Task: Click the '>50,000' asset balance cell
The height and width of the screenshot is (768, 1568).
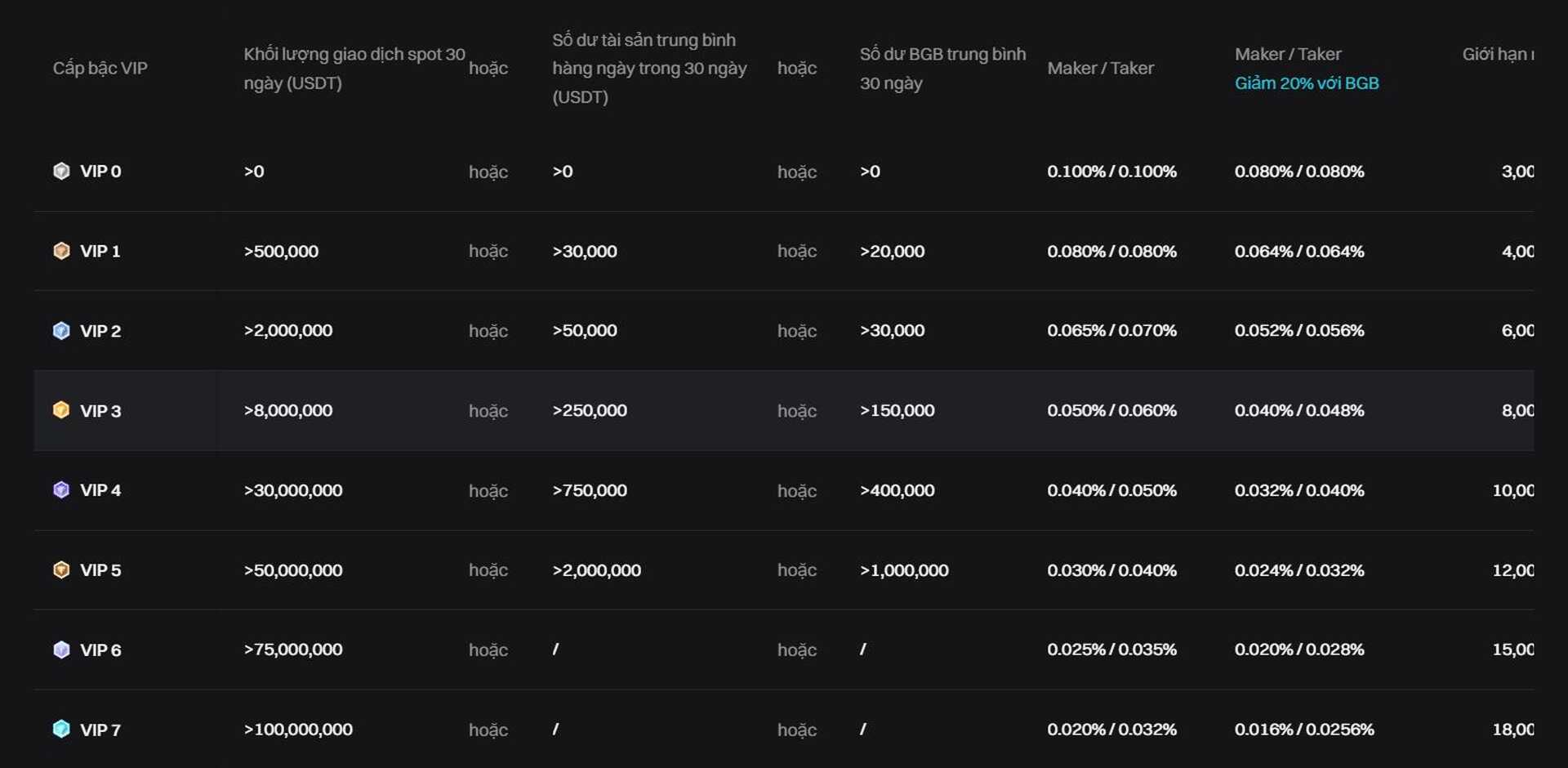Action: point(585,331)
